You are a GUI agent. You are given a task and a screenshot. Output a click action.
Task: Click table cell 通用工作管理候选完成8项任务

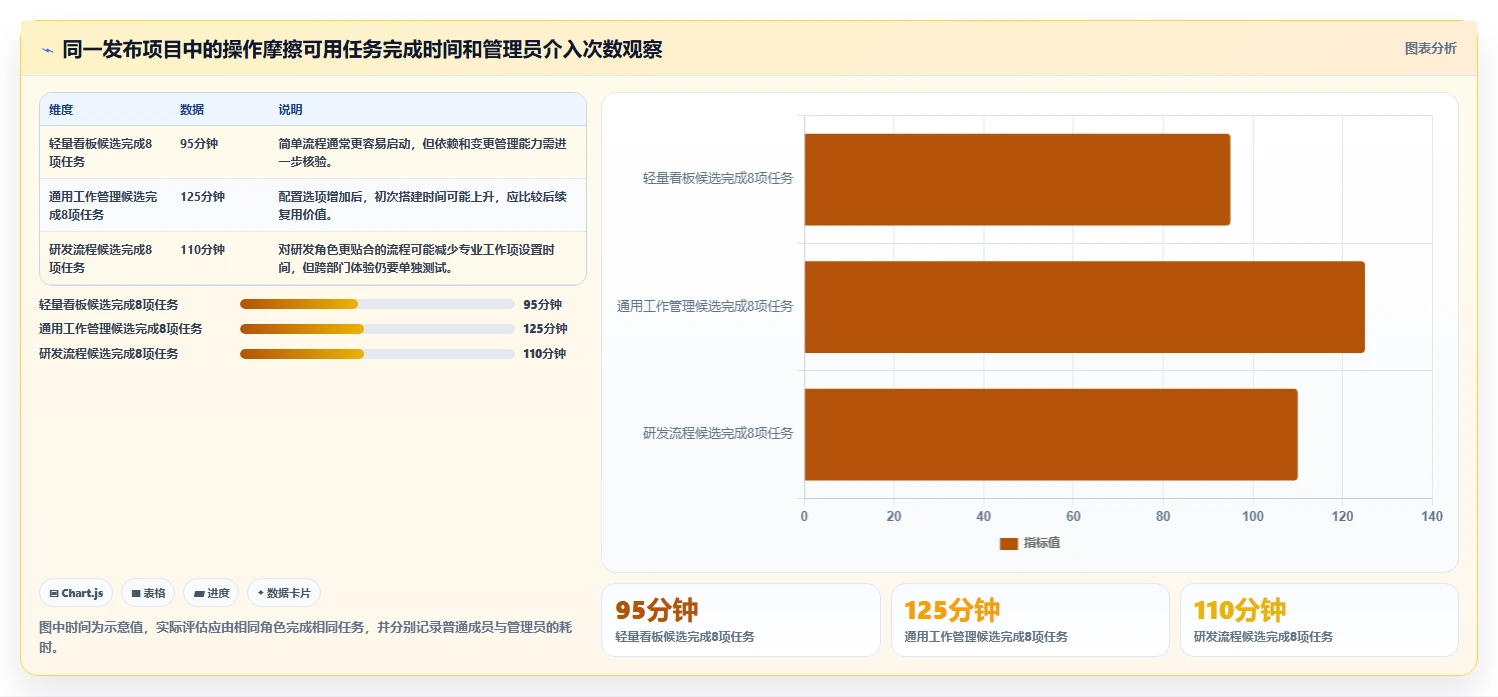click(103, 206)
